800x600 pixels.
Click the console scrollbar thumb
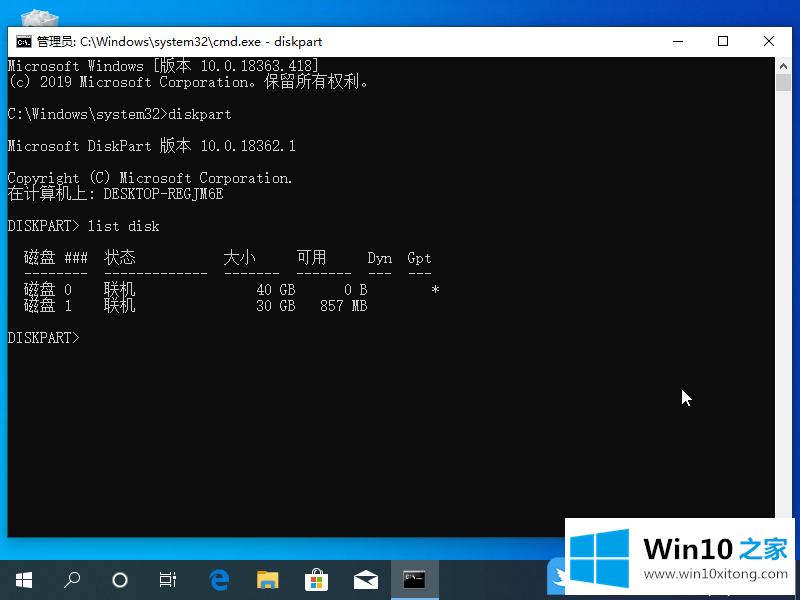[784, 83]
